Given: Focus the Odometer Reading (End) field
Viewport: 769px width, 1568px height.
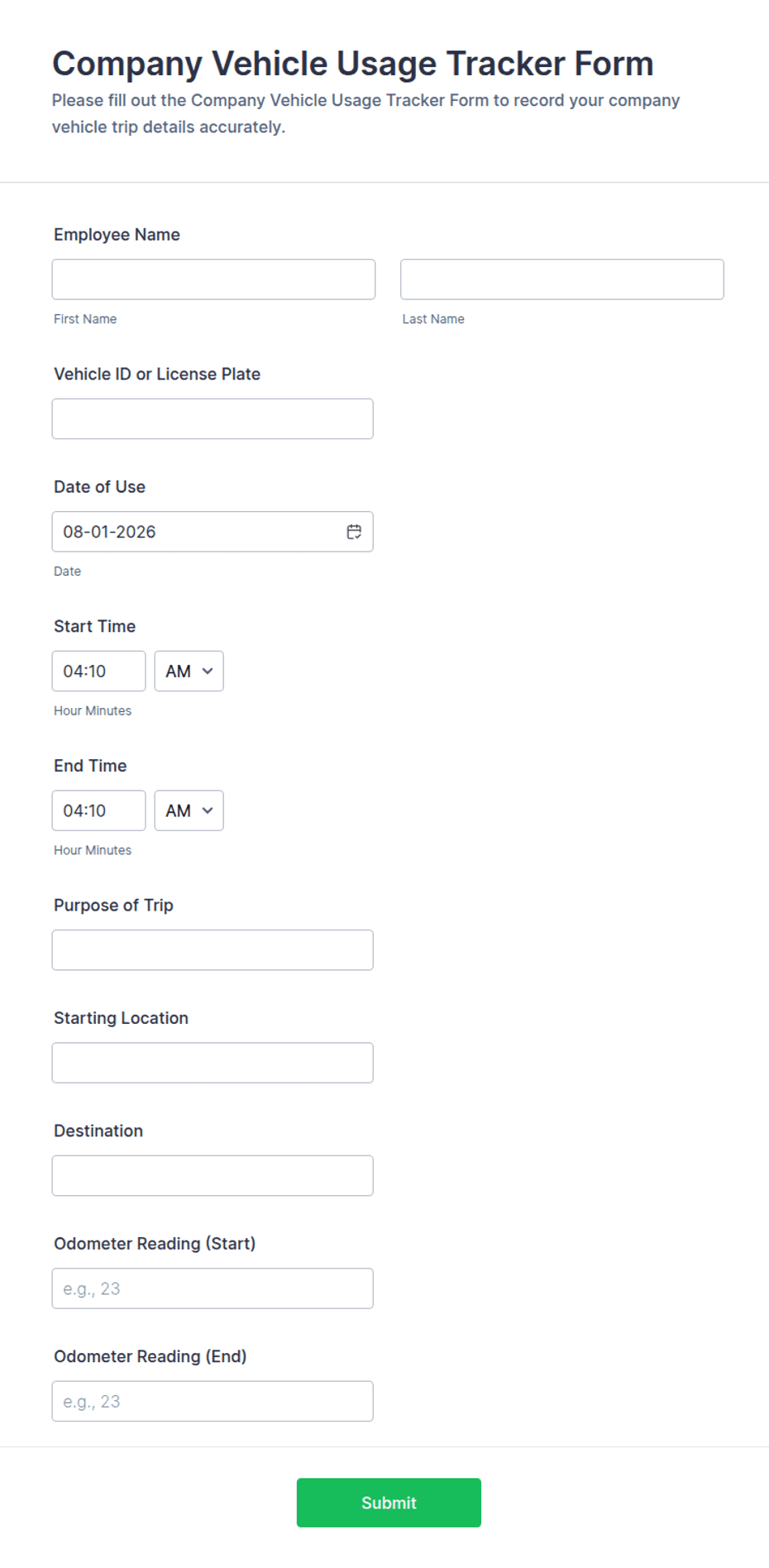Looking at the screenshot, I should coord(213,1401).
